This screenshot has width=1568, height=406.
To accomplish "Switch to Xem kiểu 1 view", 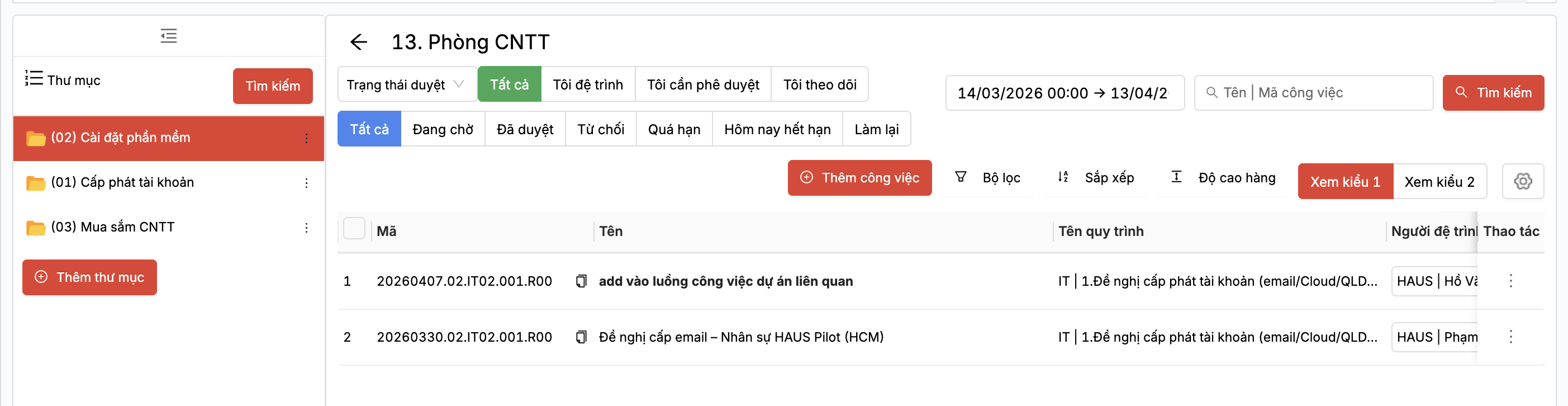I will 1344,182.
